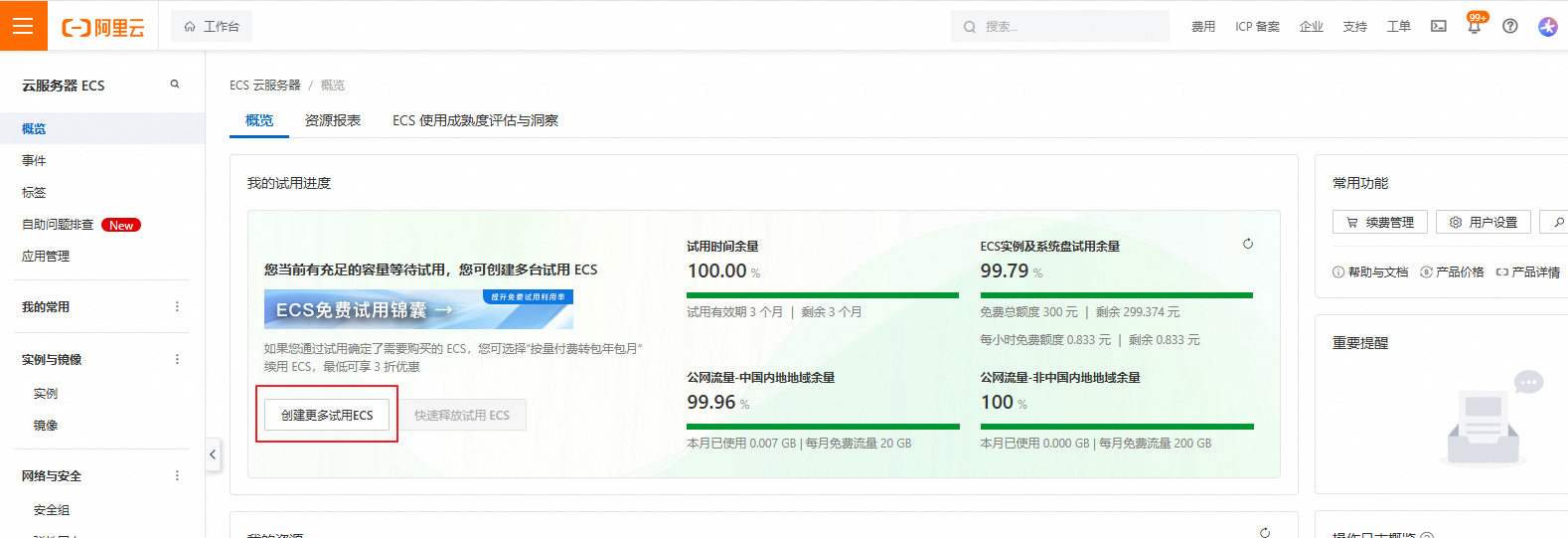
Task: Open options for 我的常用 section
Action: point(177,307)
